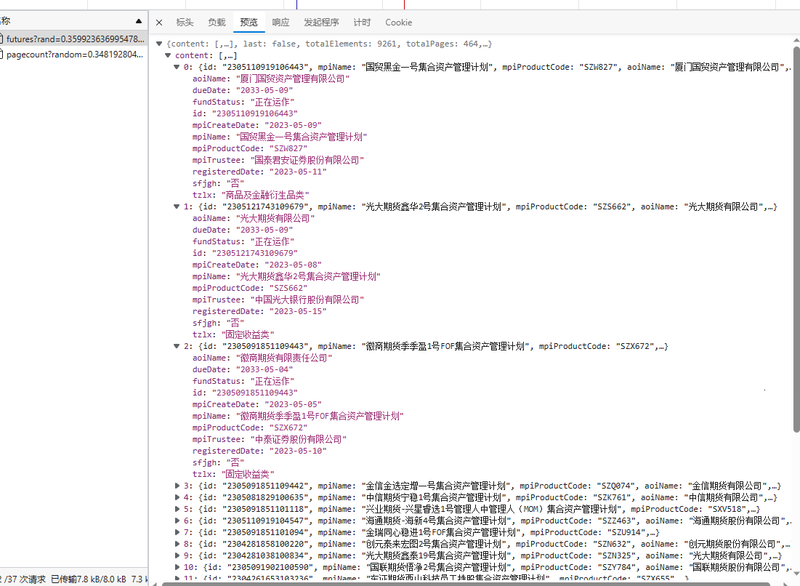Click the mpiProductCode value SZS662 property row
Image resolution: width=800 pixels, height=586 pixels.
tap(250, 288)
